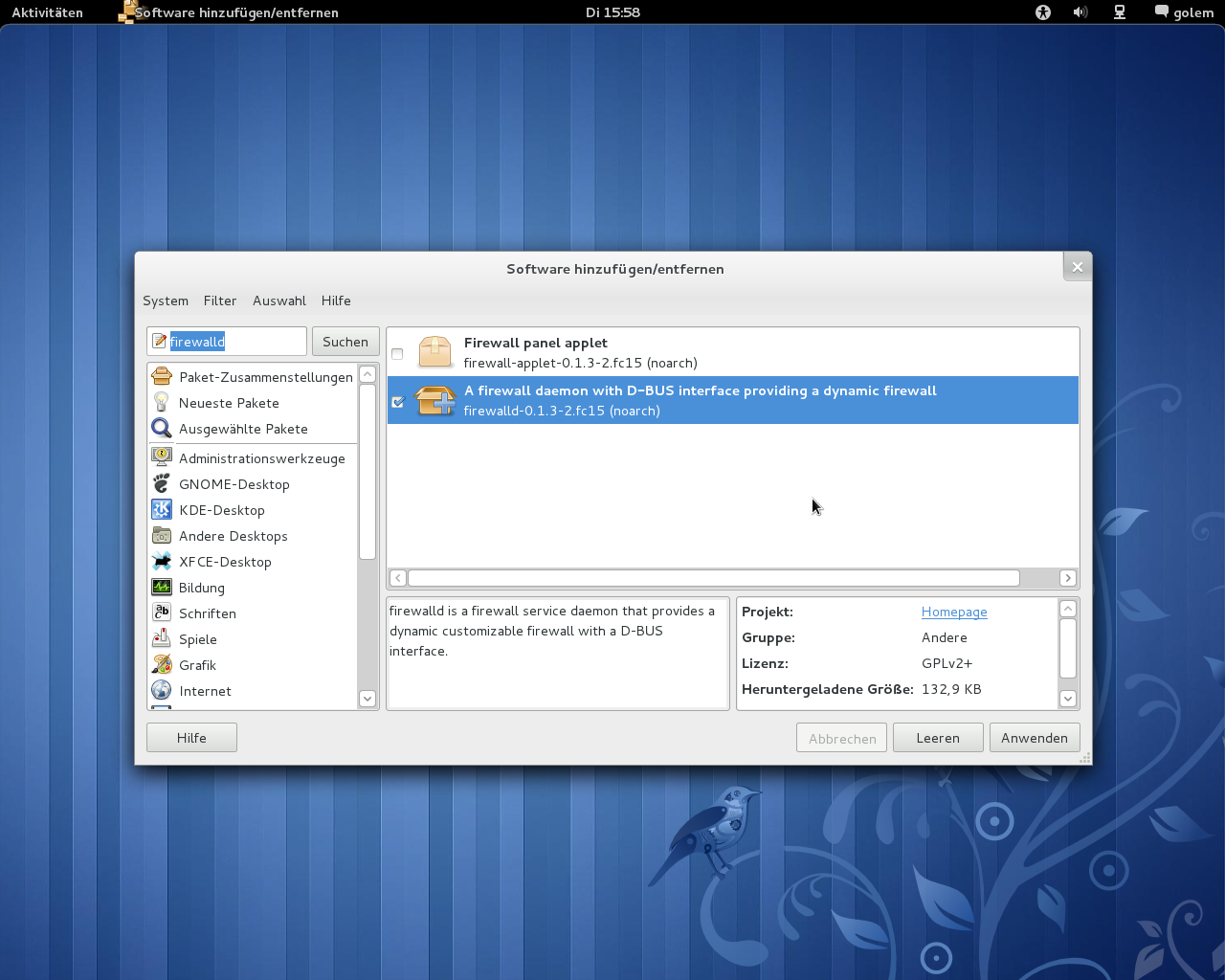Uncheck the firewalld package selection
Viewport: 1225px width, 980px height.
tap(397, 401)
